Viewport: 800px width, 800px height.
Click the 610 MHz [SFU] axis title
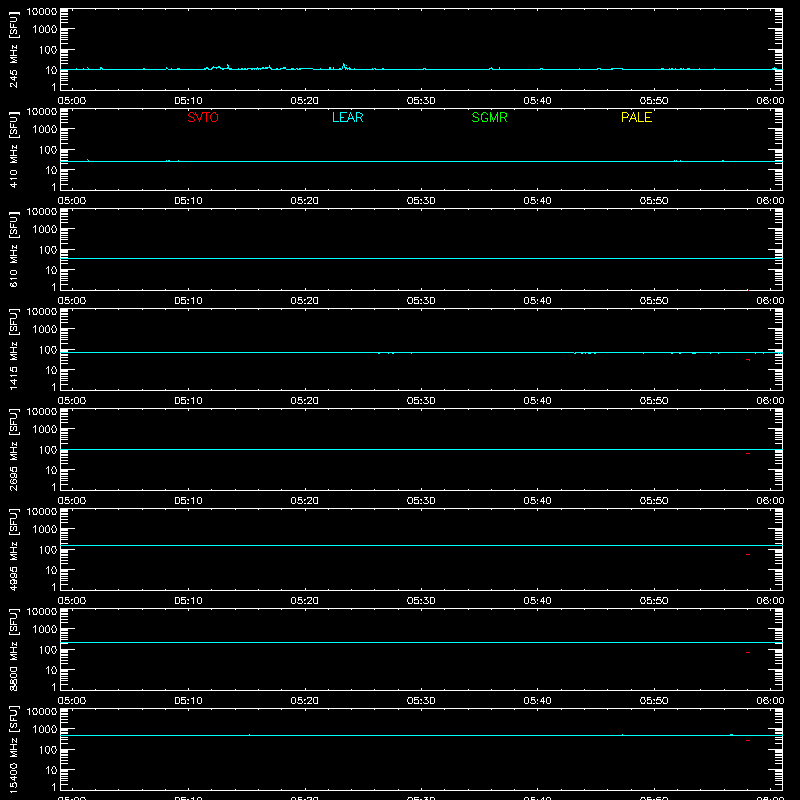14,249
